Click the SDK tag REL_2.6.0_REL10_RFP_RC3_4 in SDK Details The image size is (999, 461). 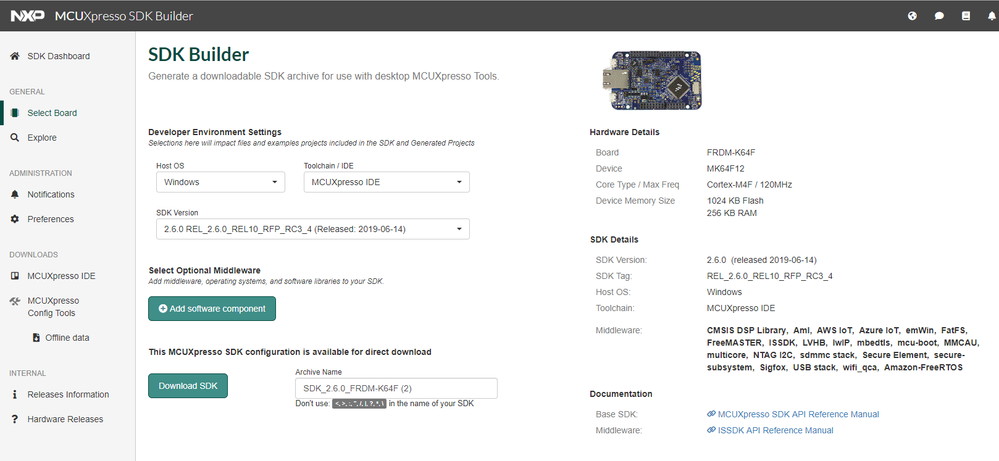pos(770,276)
